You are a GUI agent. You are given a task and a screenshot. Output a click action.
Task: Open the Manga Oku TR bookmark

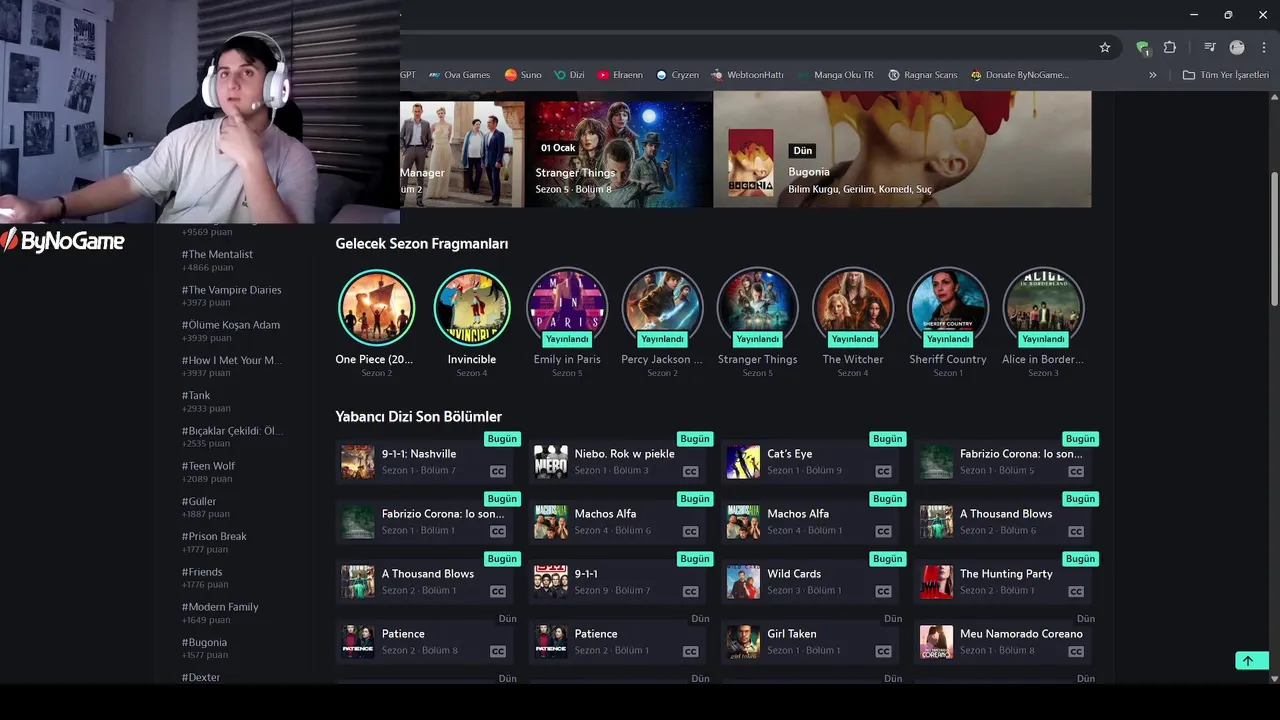[x=835, y=75]
